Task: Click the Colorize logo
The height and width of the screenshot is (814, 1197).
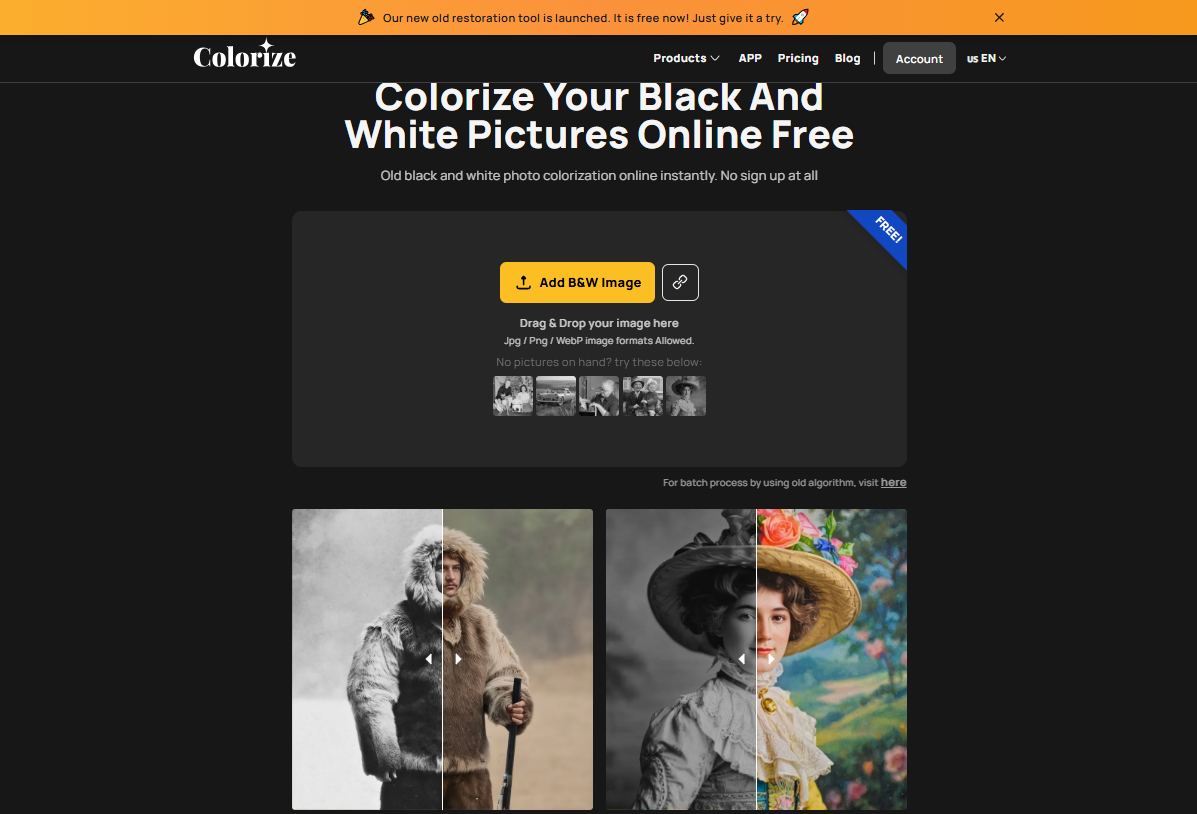Action: tap(244, 55)
